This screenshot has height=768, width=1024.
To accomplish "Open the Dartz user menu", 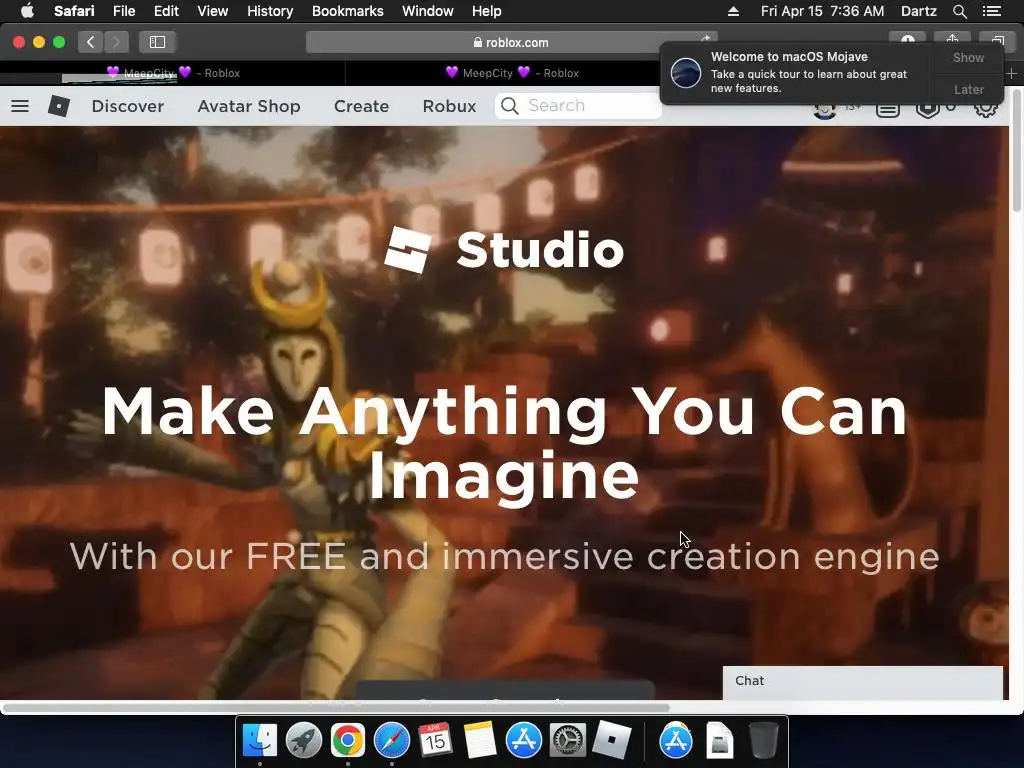I will pos(919,11).
